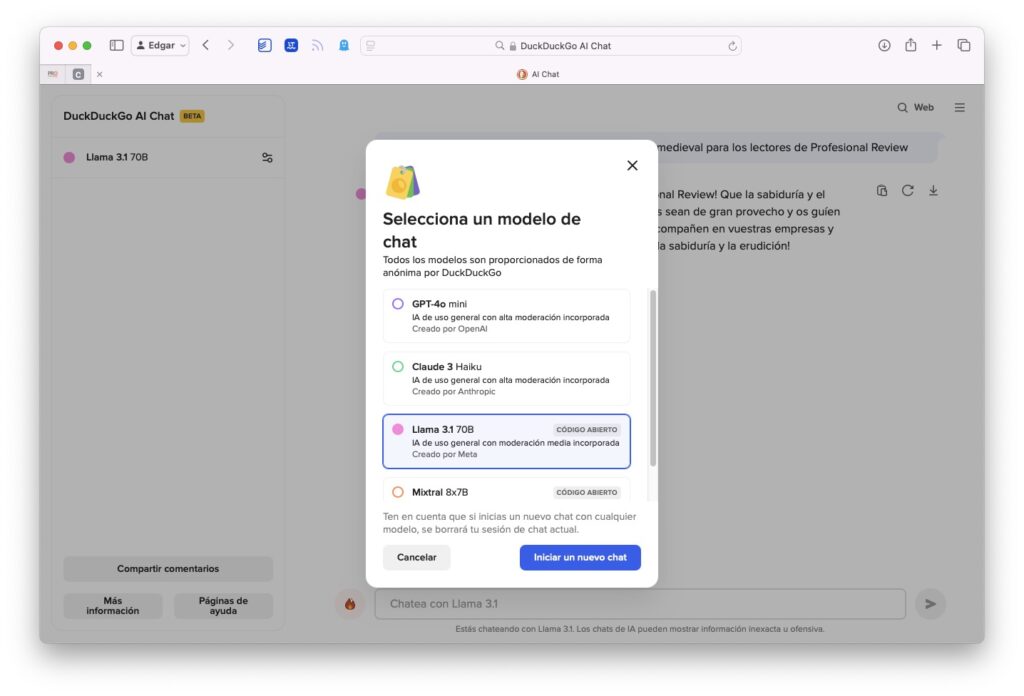
Task: Open the Web search link
Action: click(x=916, y=107)
